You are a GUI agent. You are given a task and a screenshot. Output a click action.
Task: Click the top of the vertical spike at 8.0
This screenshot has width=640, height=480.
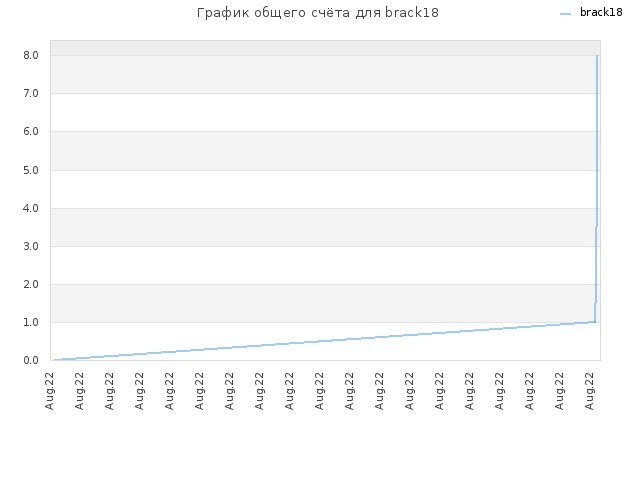tap(597, 56)
